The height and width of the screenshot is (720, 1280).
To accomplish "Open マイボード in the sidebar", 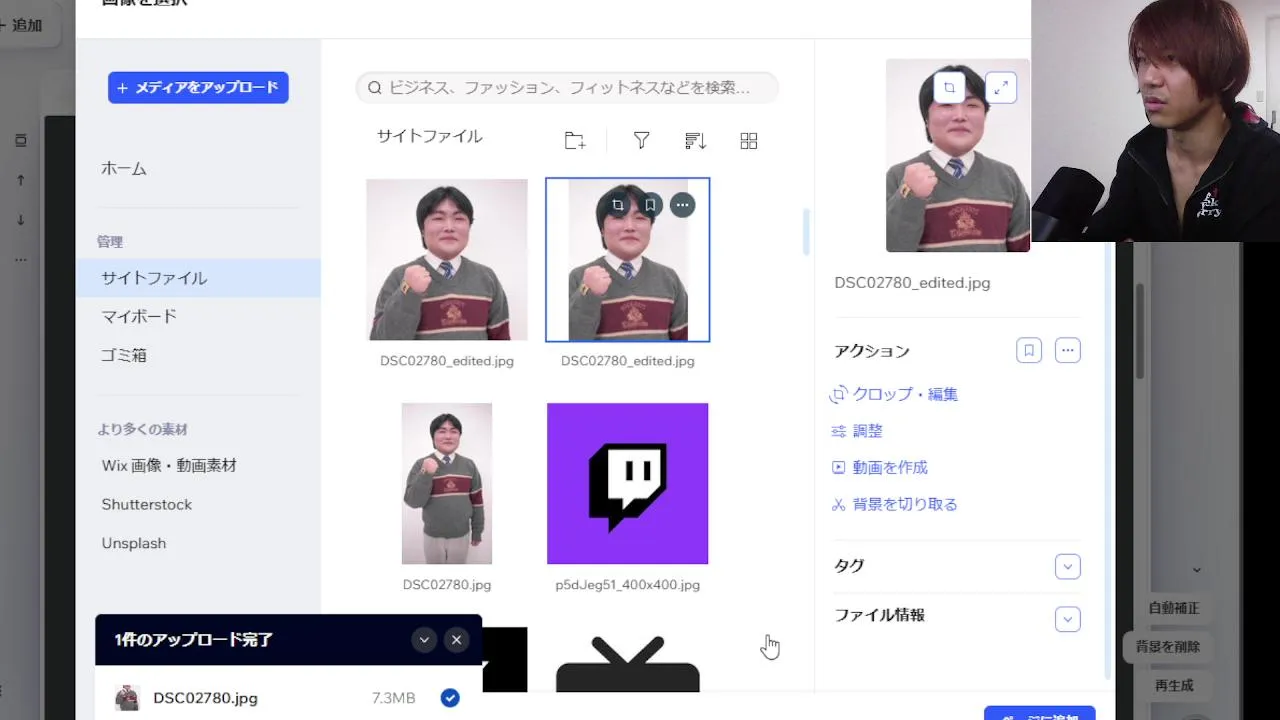I will pos(139,316).
